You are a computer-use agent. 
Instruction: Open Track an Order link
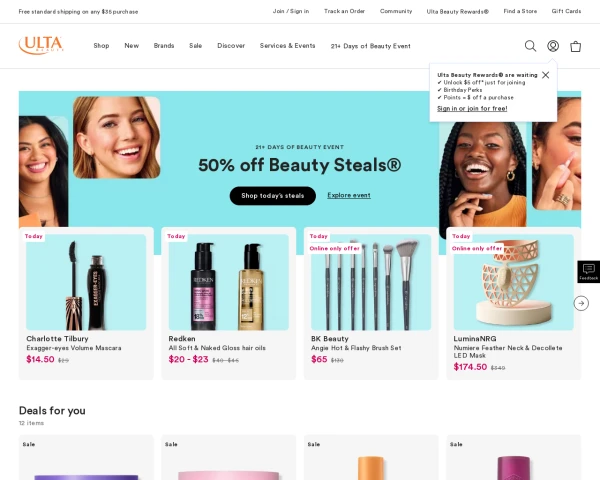tap(344, 11)
